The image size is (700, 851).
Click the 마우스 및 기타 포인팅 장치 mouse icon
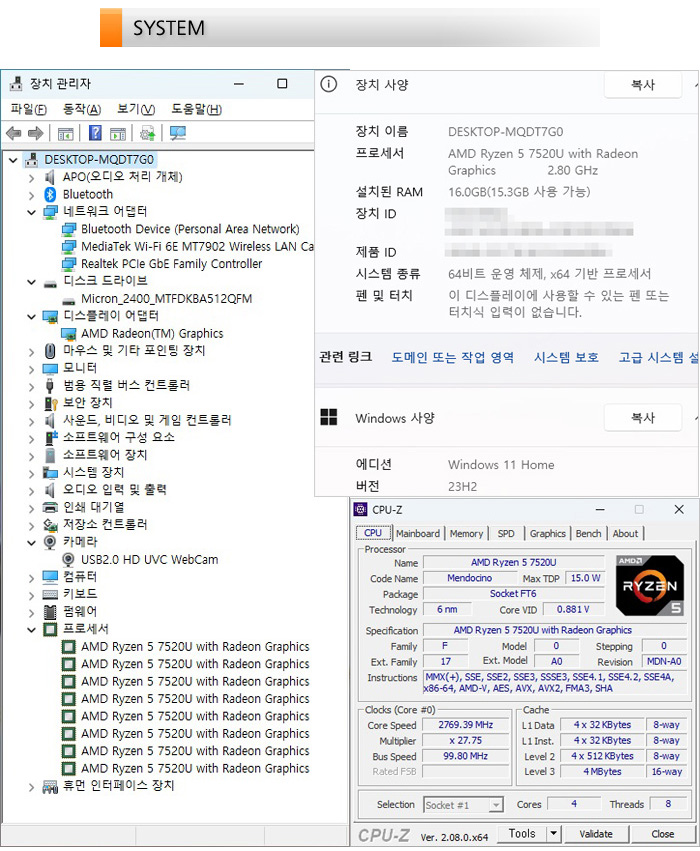[x=50, y=351]
